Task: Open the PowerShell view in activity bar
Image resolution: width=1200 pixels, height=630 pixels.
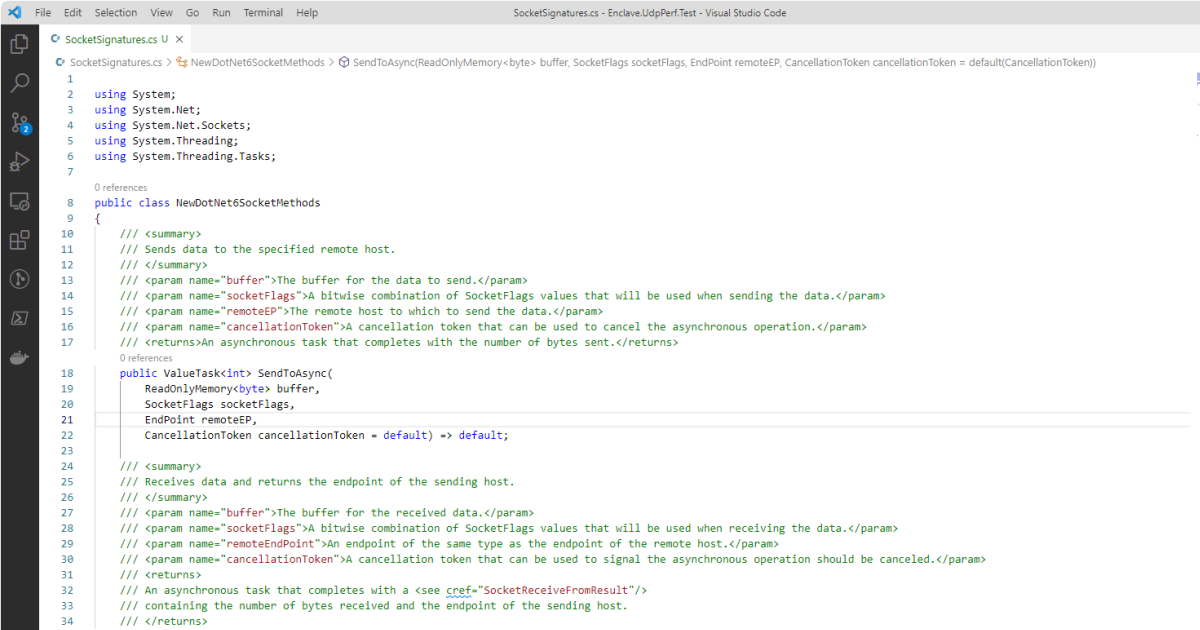Action: 19,318
